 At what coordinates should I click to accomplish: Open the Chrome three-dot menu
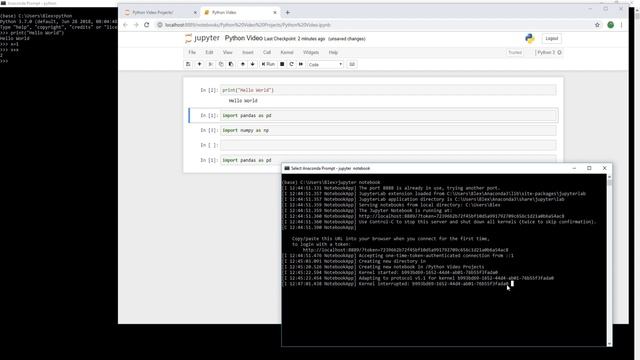pyautogui.click(x=622, y=25)
